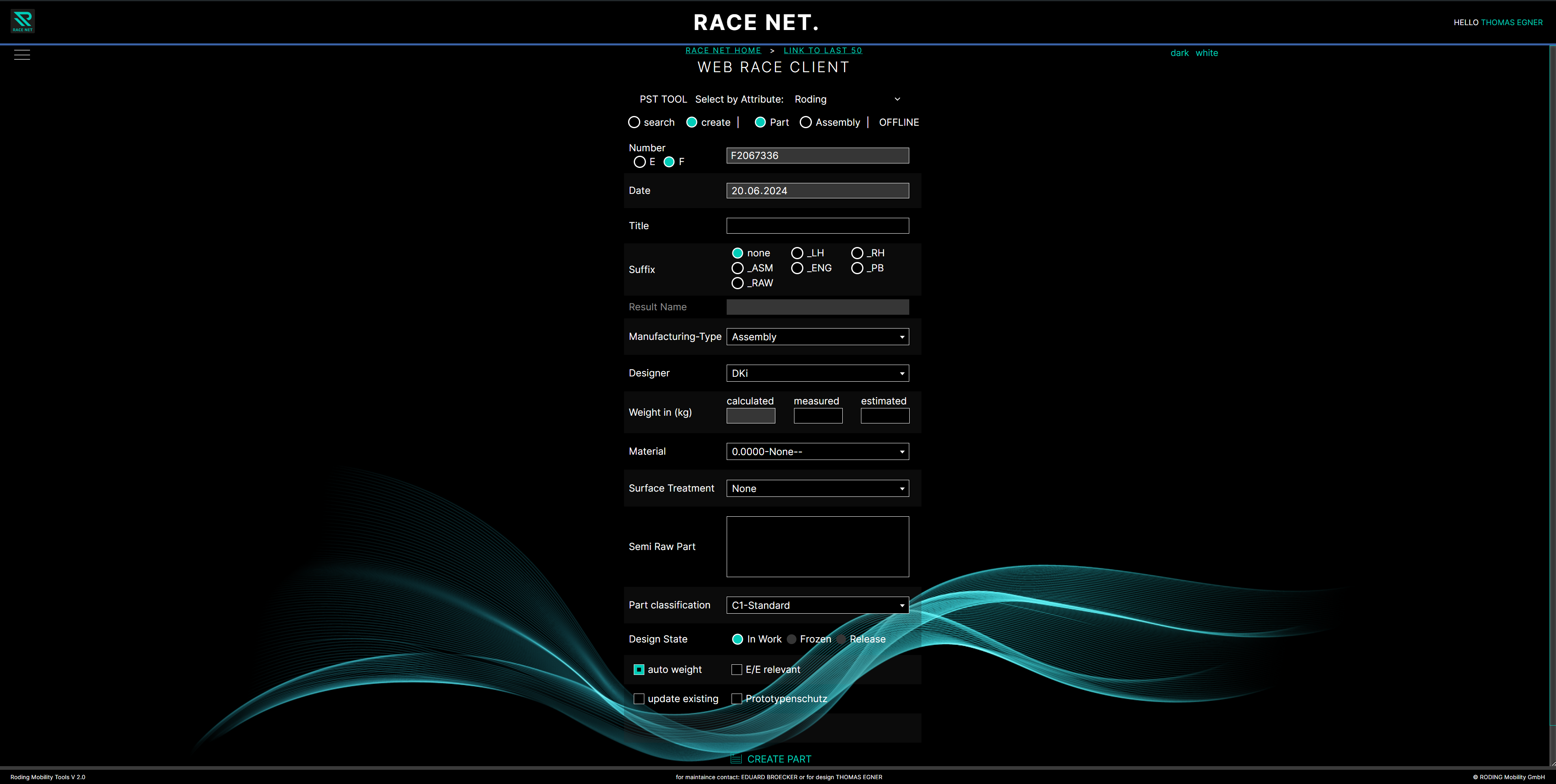The image size is (1556, 784).
Task: Select the _LH suffix option
Action: [797, 253]
